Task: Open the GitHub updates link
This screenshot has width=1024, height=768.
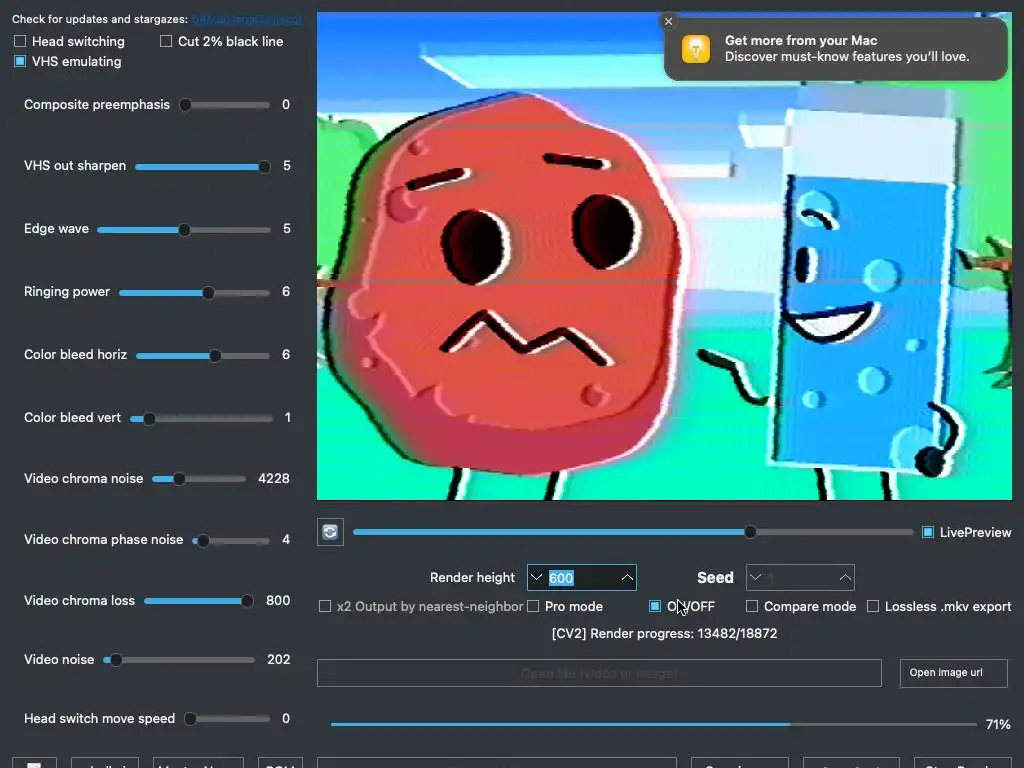Action: (246, 20)
